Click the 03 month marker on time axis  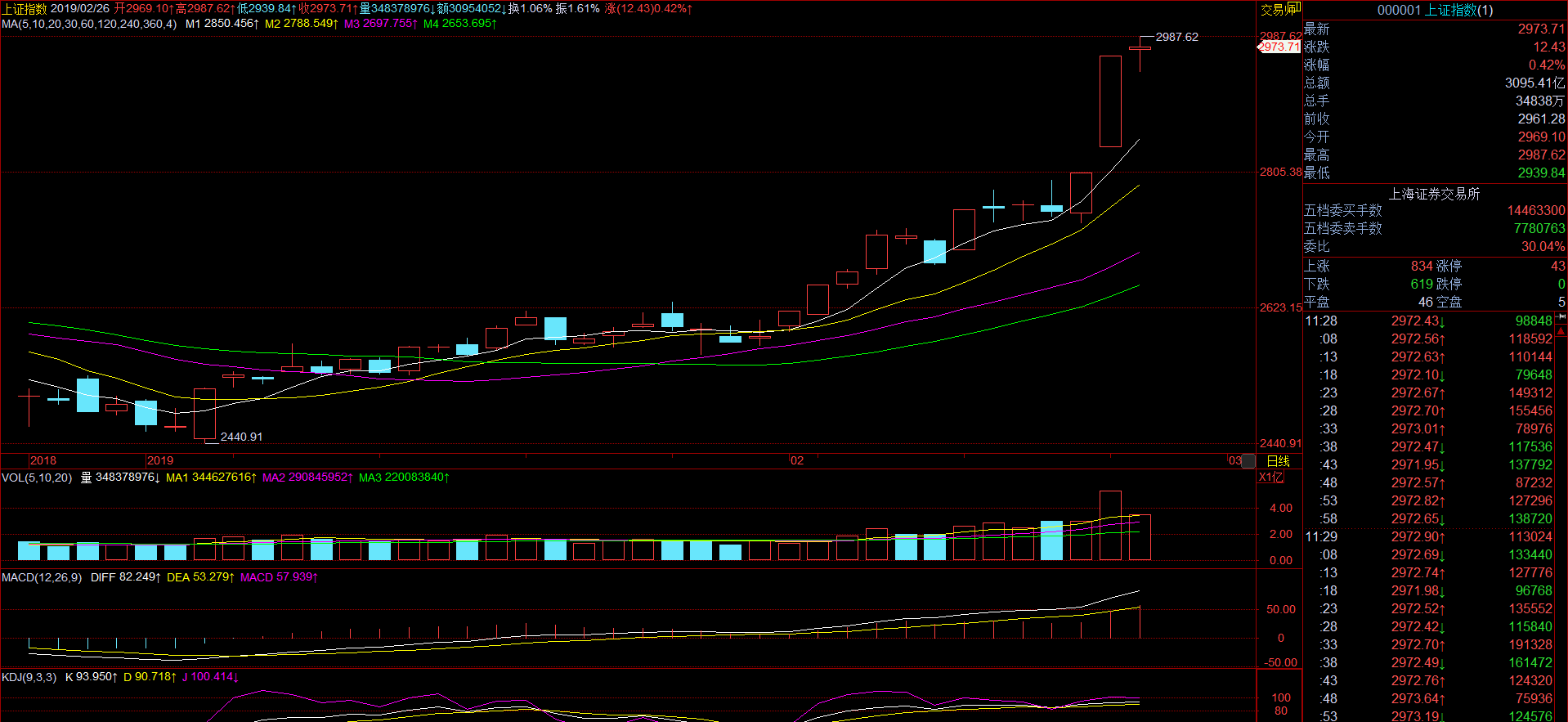click(x=1234, y=460)
